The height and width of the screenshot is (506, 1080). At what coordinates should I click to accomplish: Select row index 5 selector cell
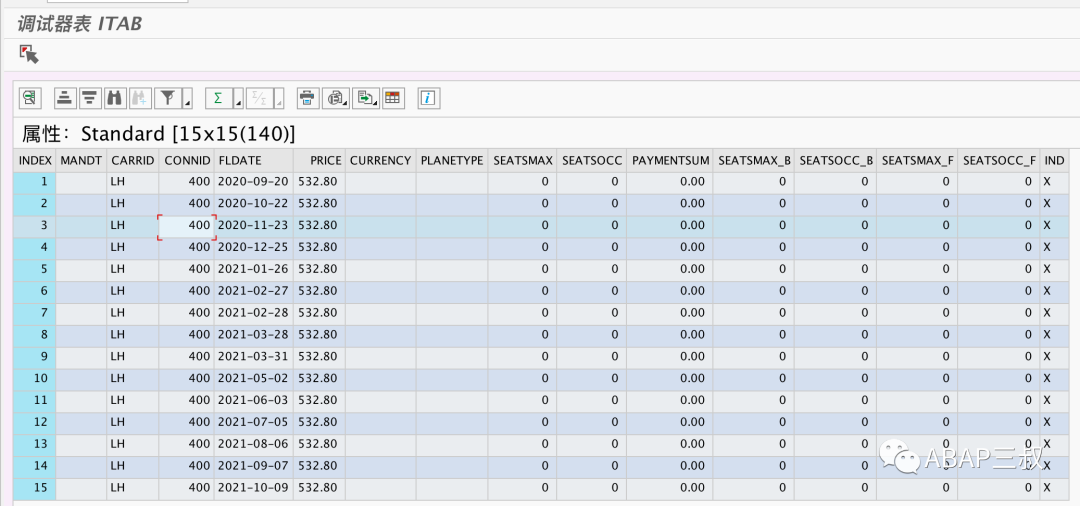[x=35, y=268]
